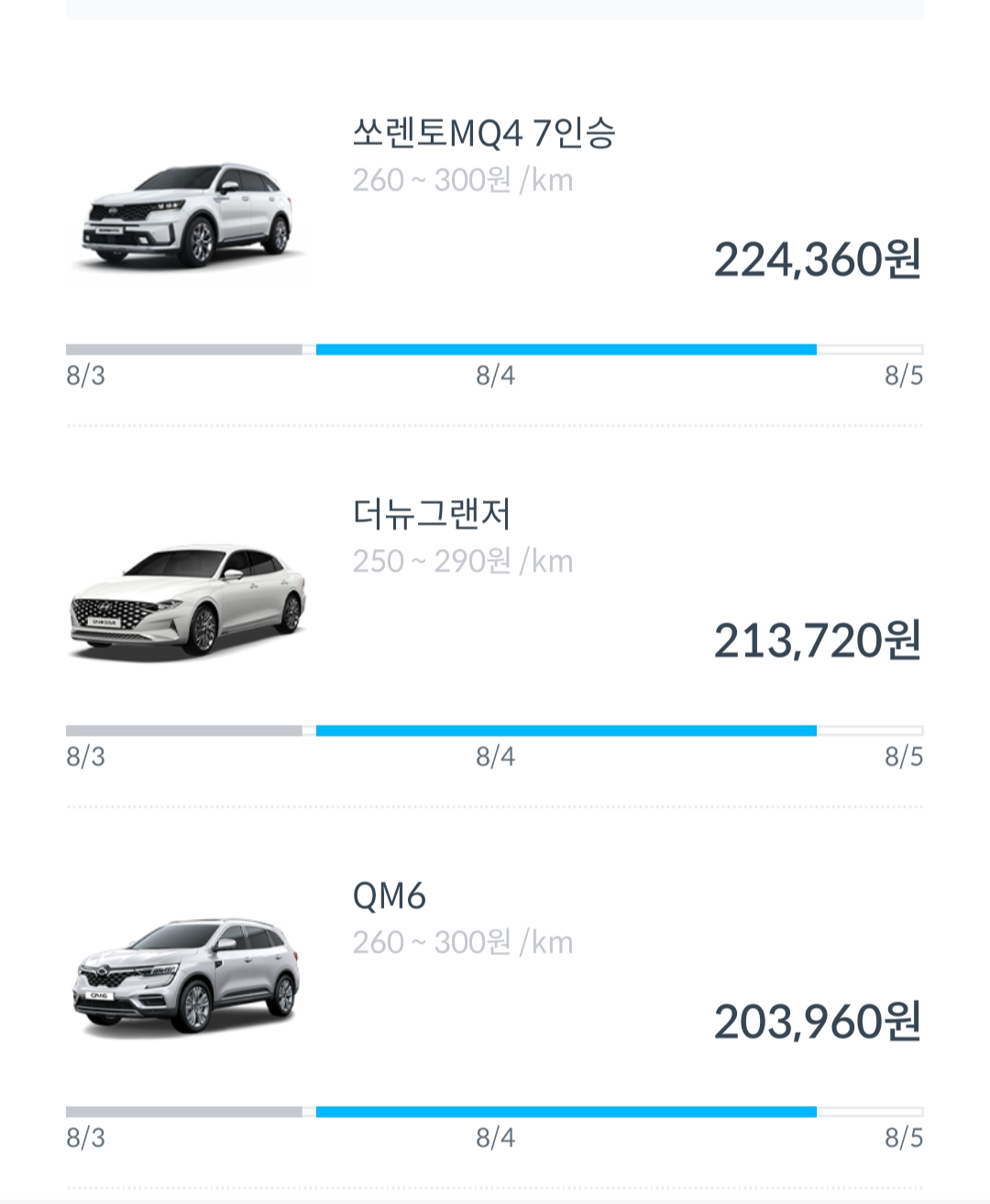Viewport: 990px width, 1204px height.
Task: Click the blue reservation bar for QM6
Action: tap(566, 1111)
